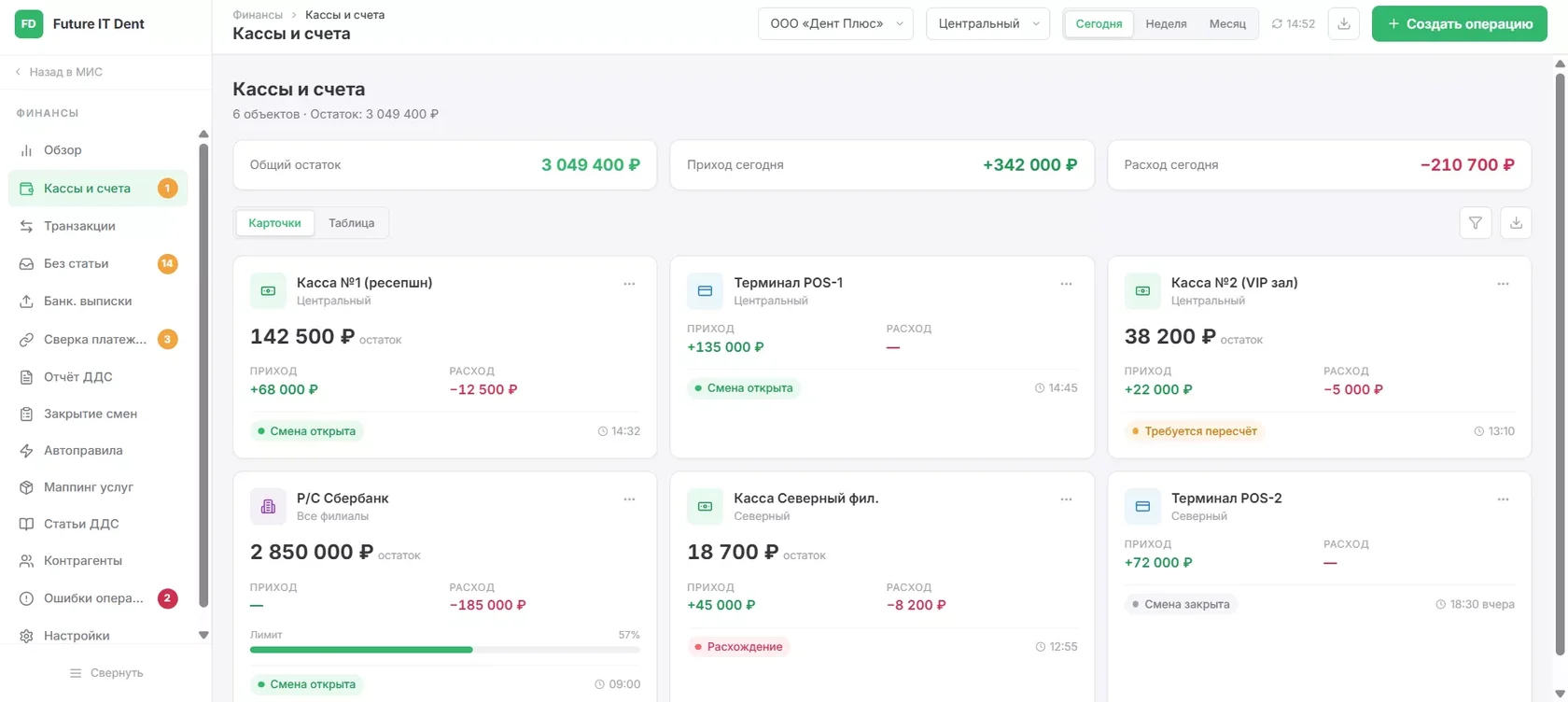Select the Месяц period
This screenshot has width=1568, height=702.
click(x=1227, y=24)
